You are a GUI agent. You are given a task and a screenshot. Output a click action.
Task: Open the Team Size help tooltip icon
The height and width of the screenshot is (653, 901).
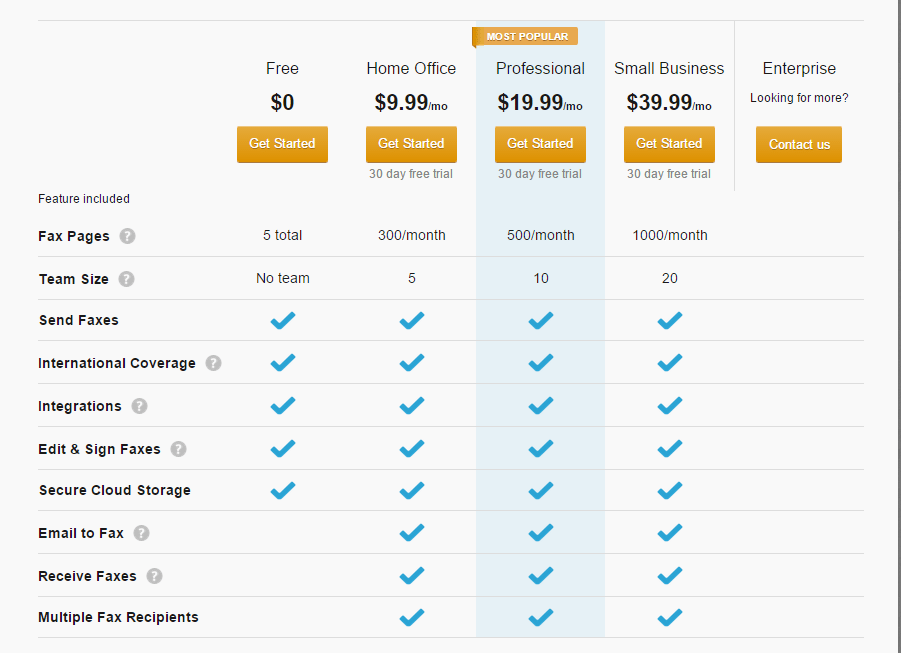pos(126,279)
